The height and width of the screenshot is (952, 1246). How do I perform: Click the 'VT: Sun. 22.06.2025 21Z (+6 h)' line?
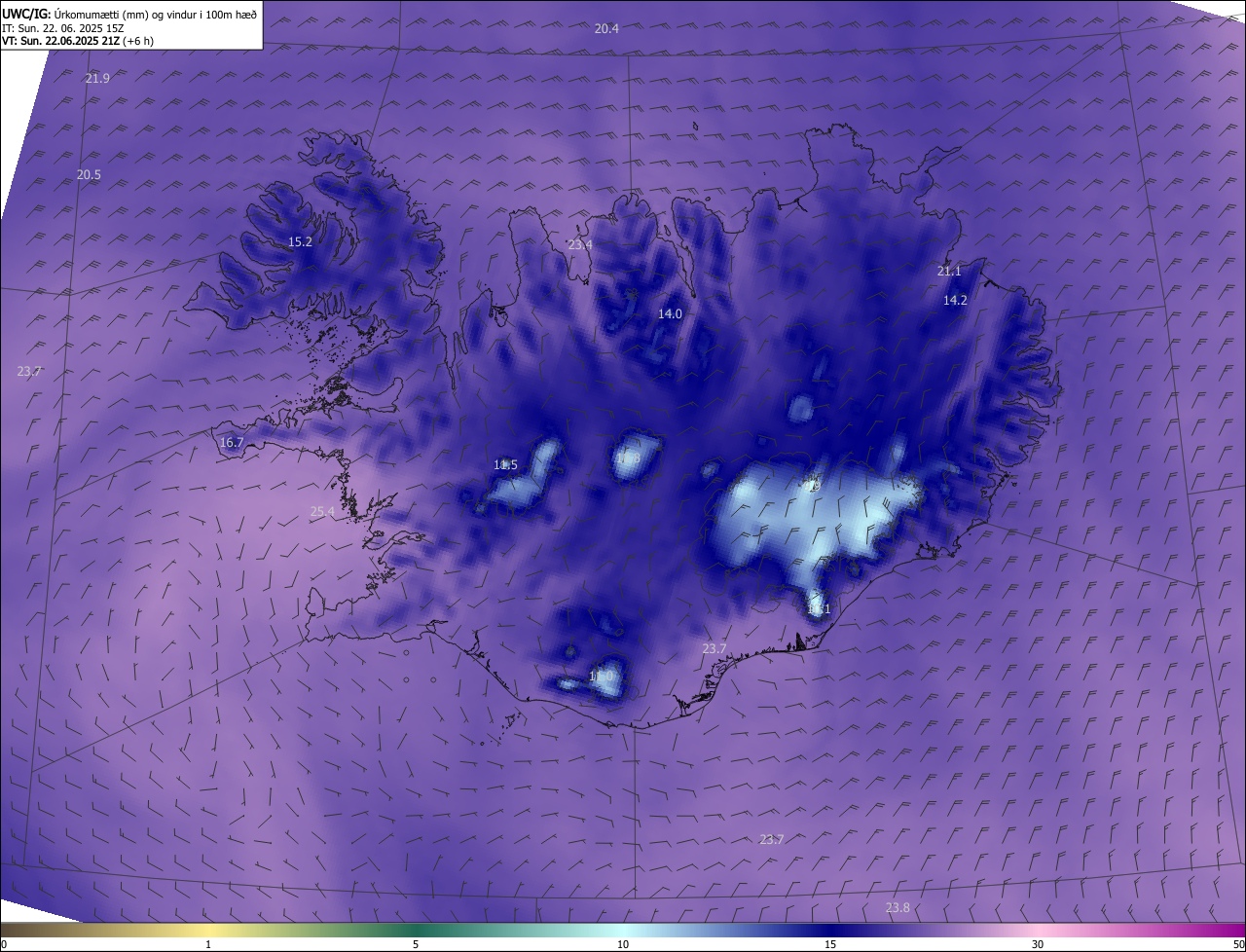pyautogui.click(x=78, y=41)
